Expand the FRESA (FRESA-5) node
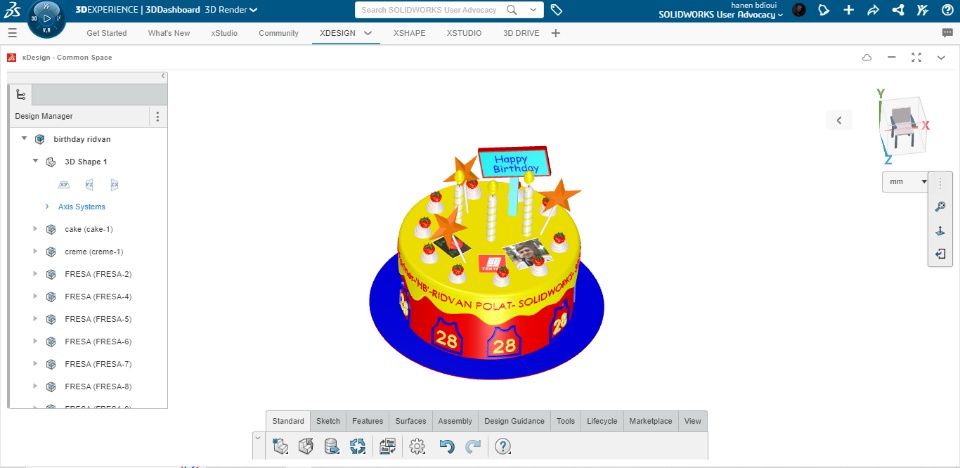This screenshot has width=960, height=468. (x=36, y=319)
